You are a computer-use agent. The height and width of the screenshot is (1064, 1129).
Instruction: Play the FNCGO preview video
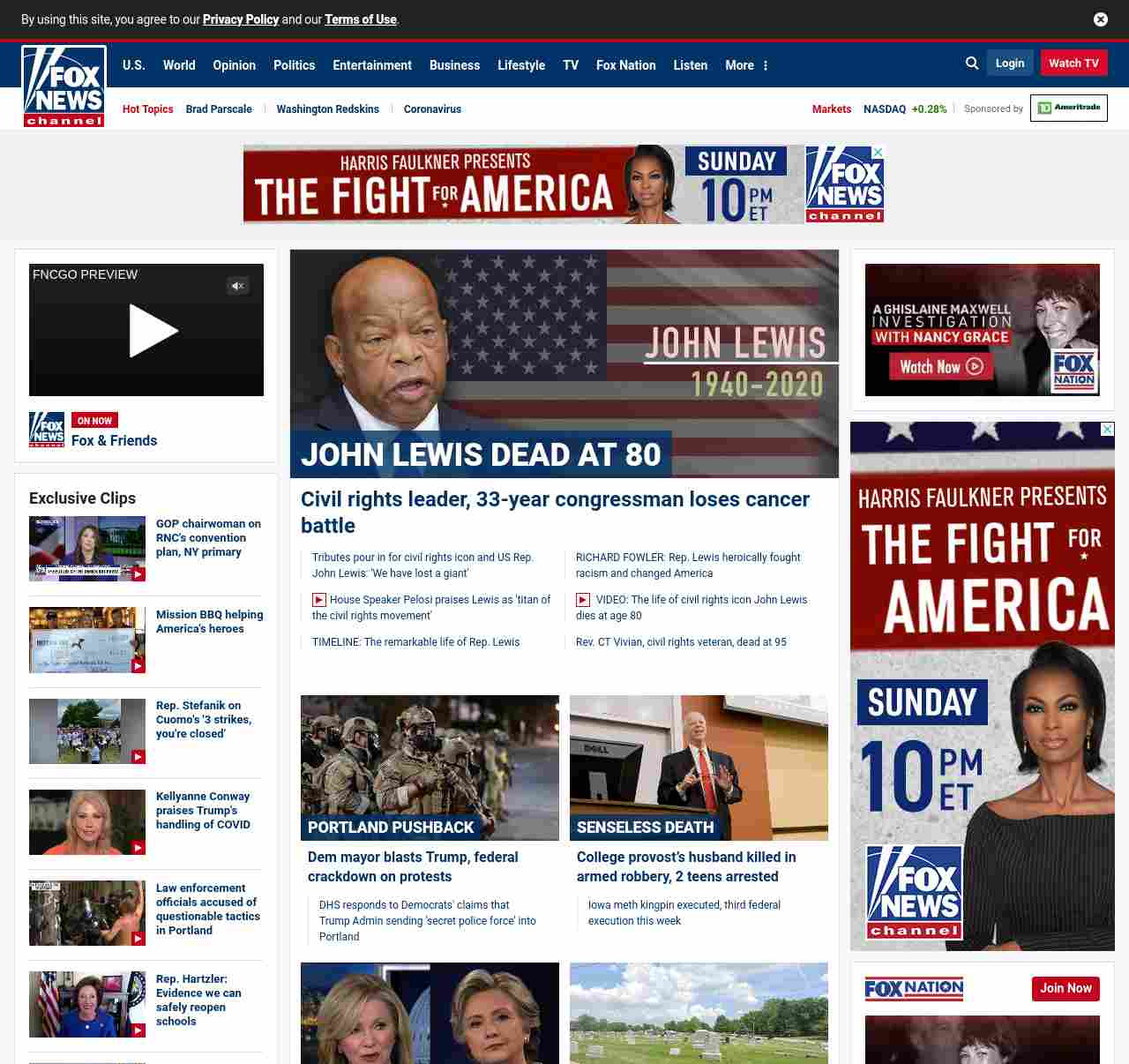click(x=153, y=331)
